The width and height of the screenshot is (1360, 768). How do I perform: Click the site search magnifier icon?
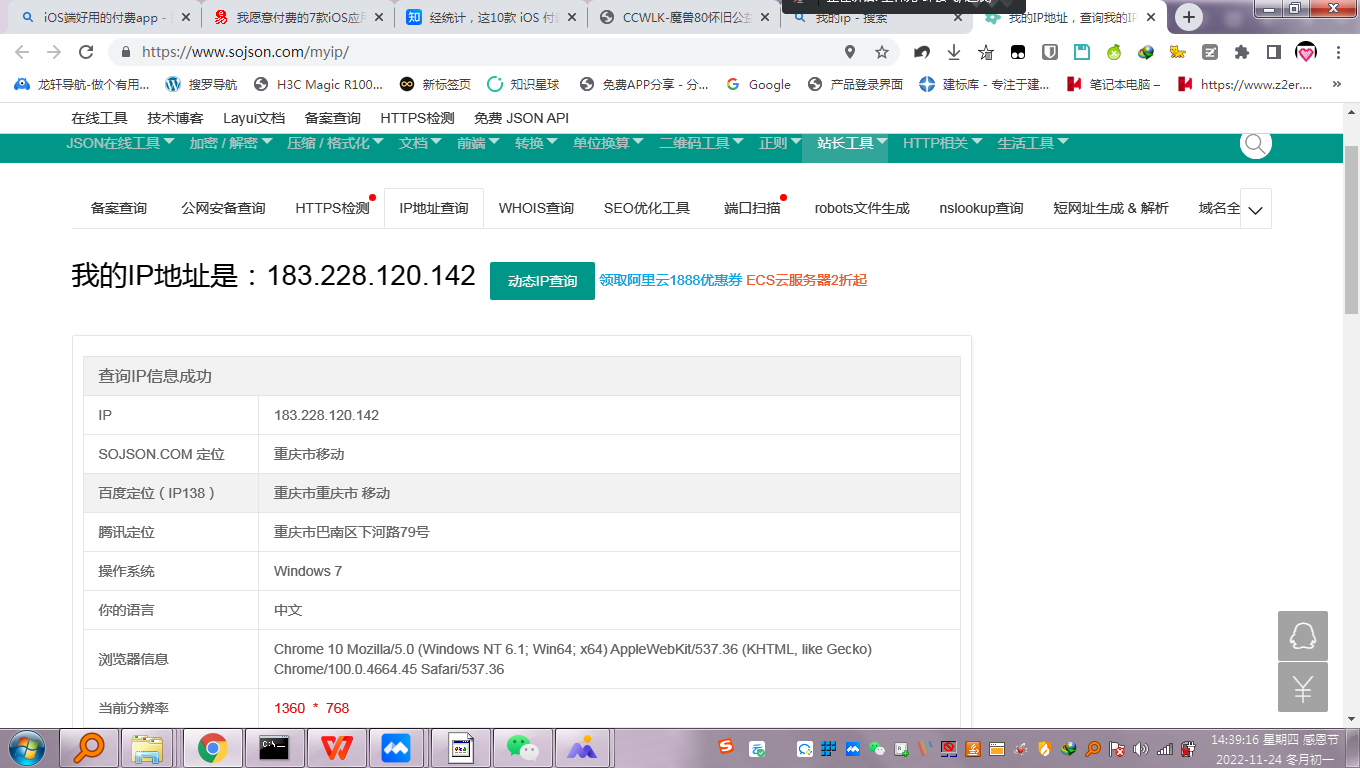click(x=1255, y=144)
